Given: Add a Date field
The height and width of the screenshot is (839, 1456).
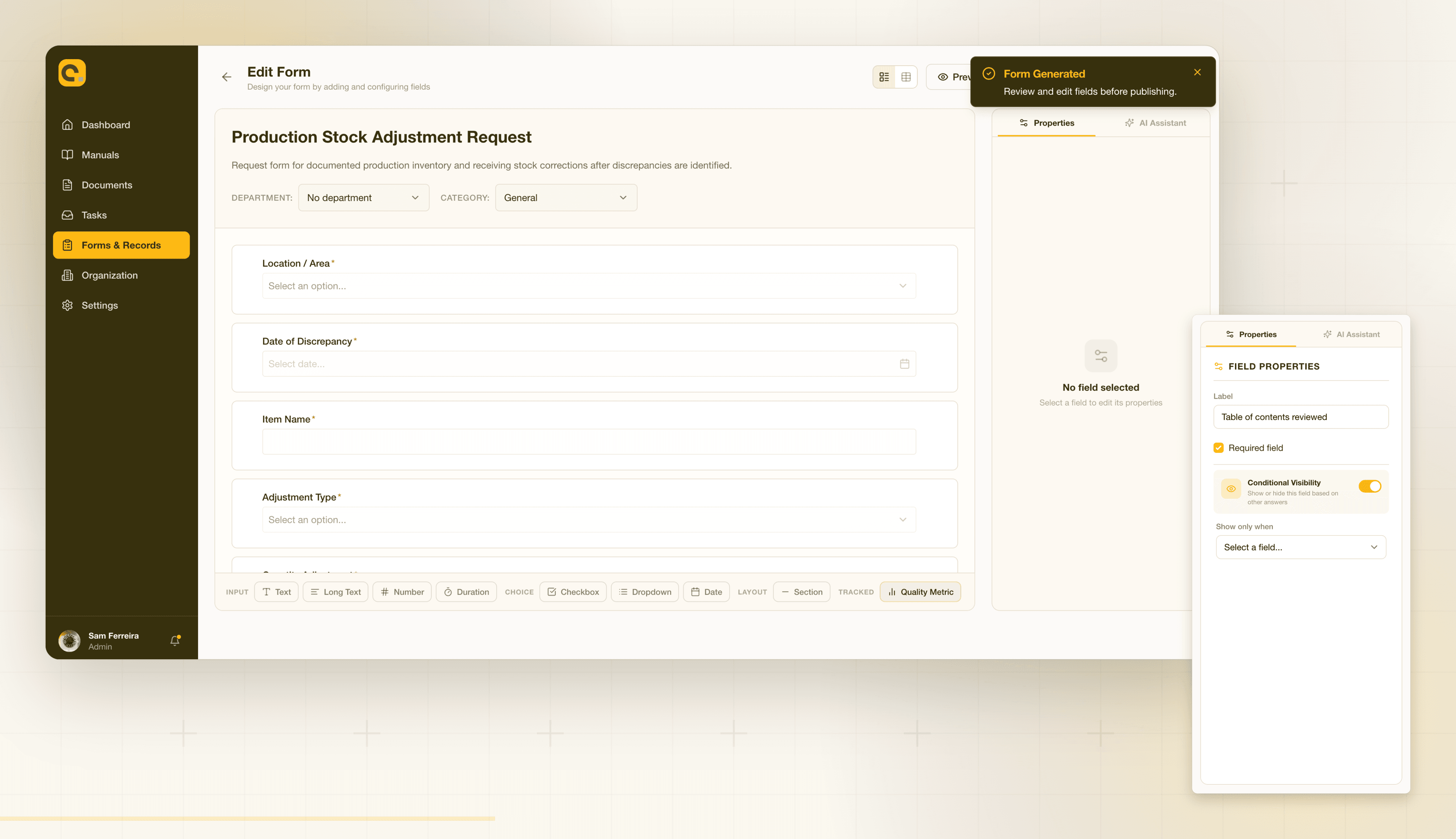Looking at the screenshot, I should tap(706, 592).
